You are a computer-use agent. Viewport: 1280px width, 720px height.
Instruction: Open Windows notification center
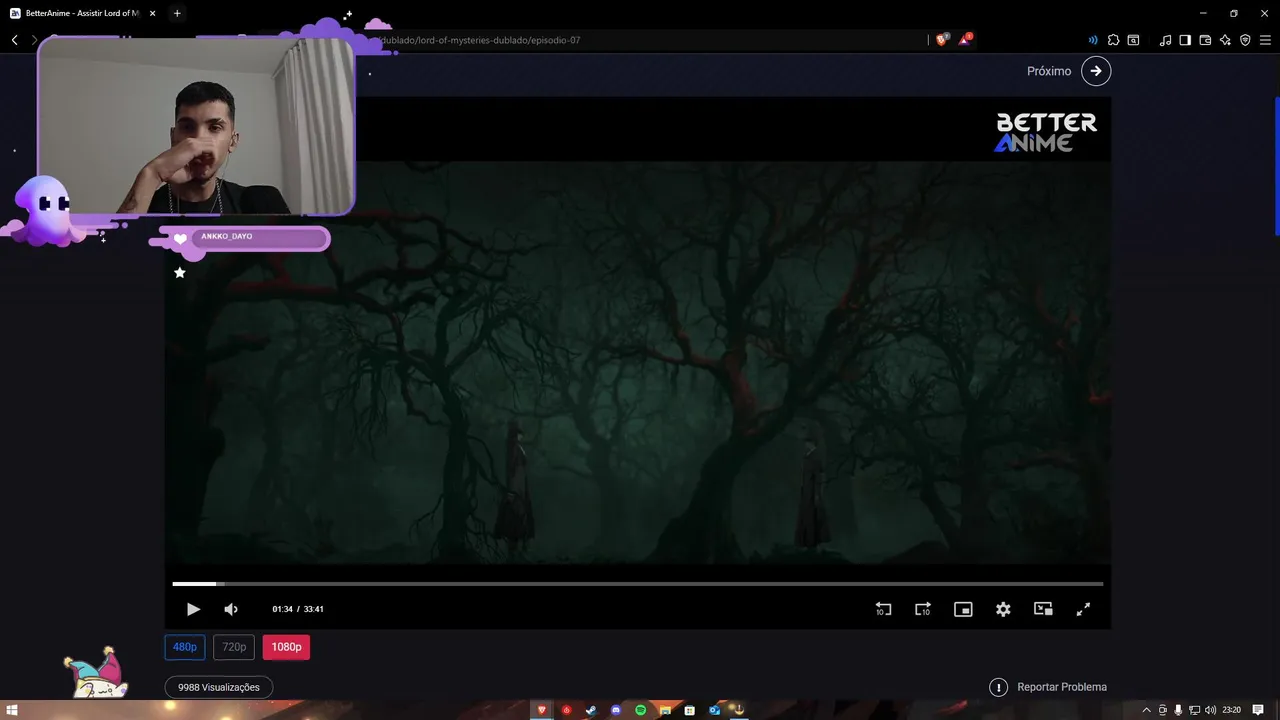(1258, 710)
